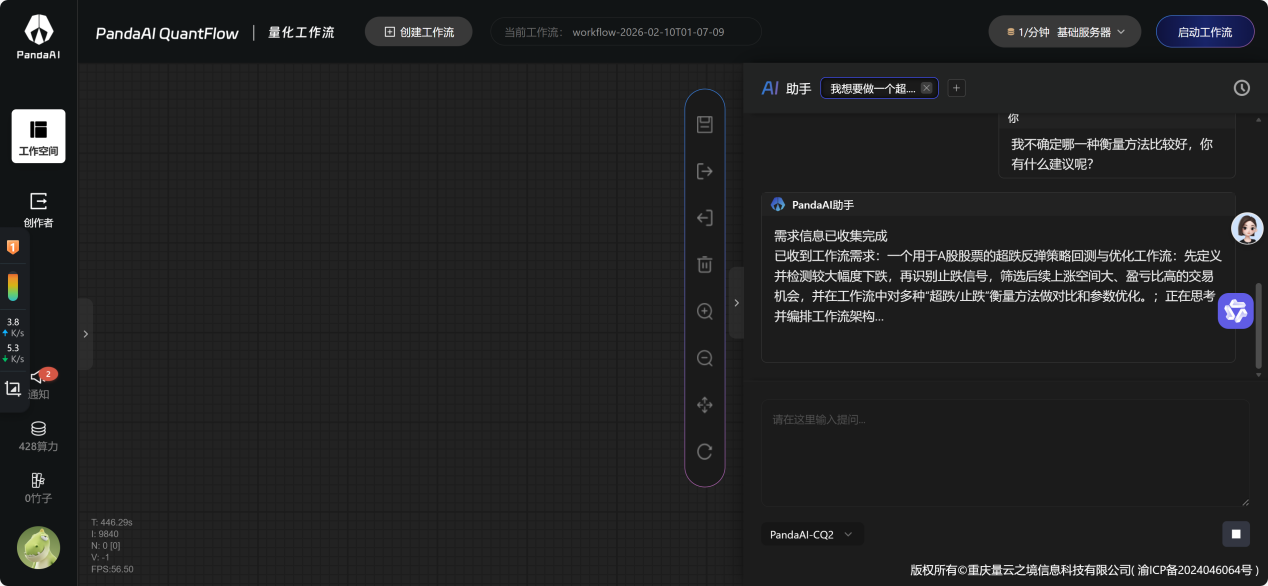Click the orange shield overlay icon

pos(13,246)
